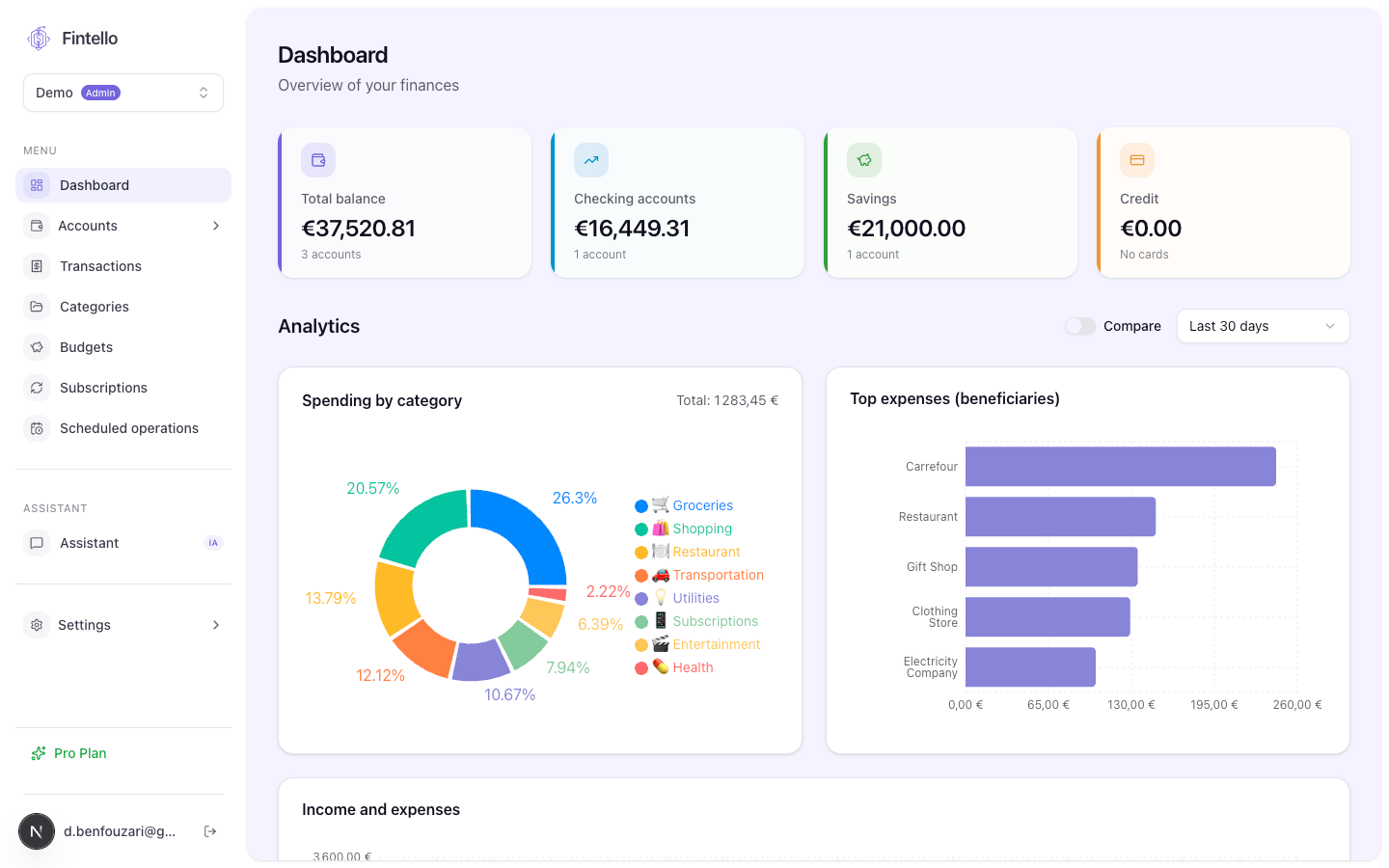Toggle Groceries legend item in spending chart
This screenshot has height=868, width=1389.
[x=684, y=505]
